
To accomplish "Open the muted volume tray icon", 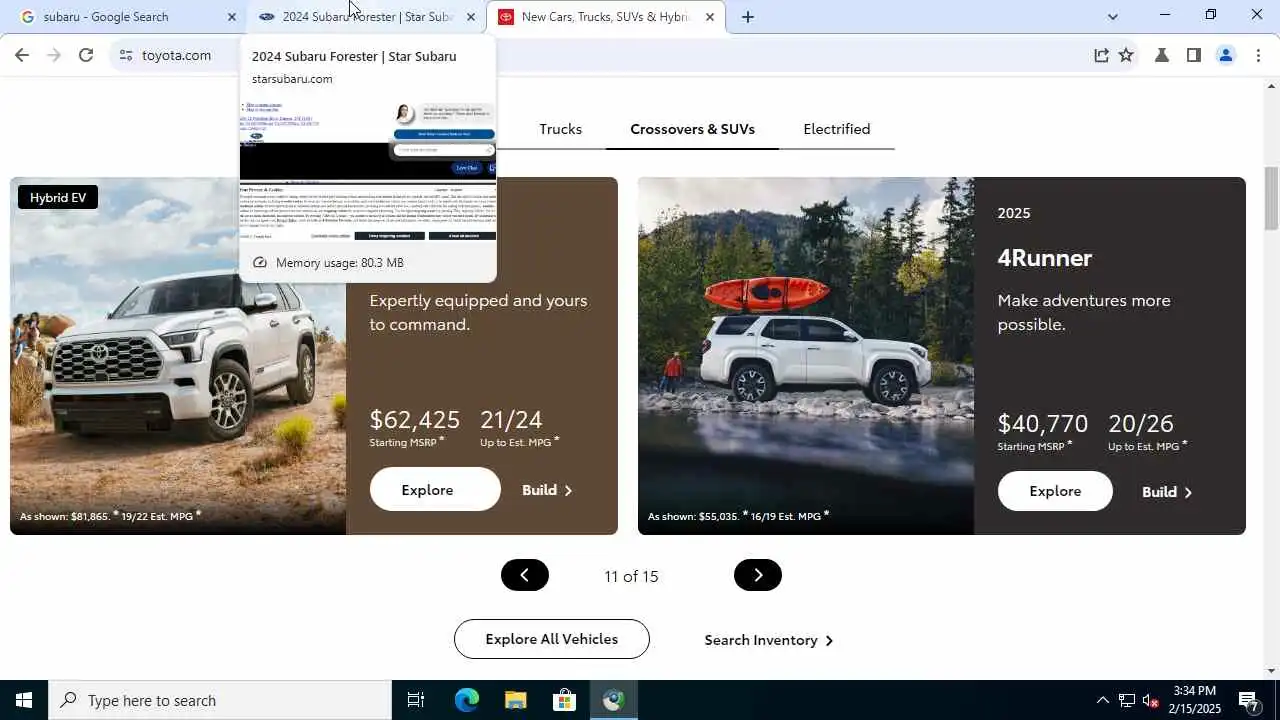I will pyautogui.click(x=1151, y=700).
